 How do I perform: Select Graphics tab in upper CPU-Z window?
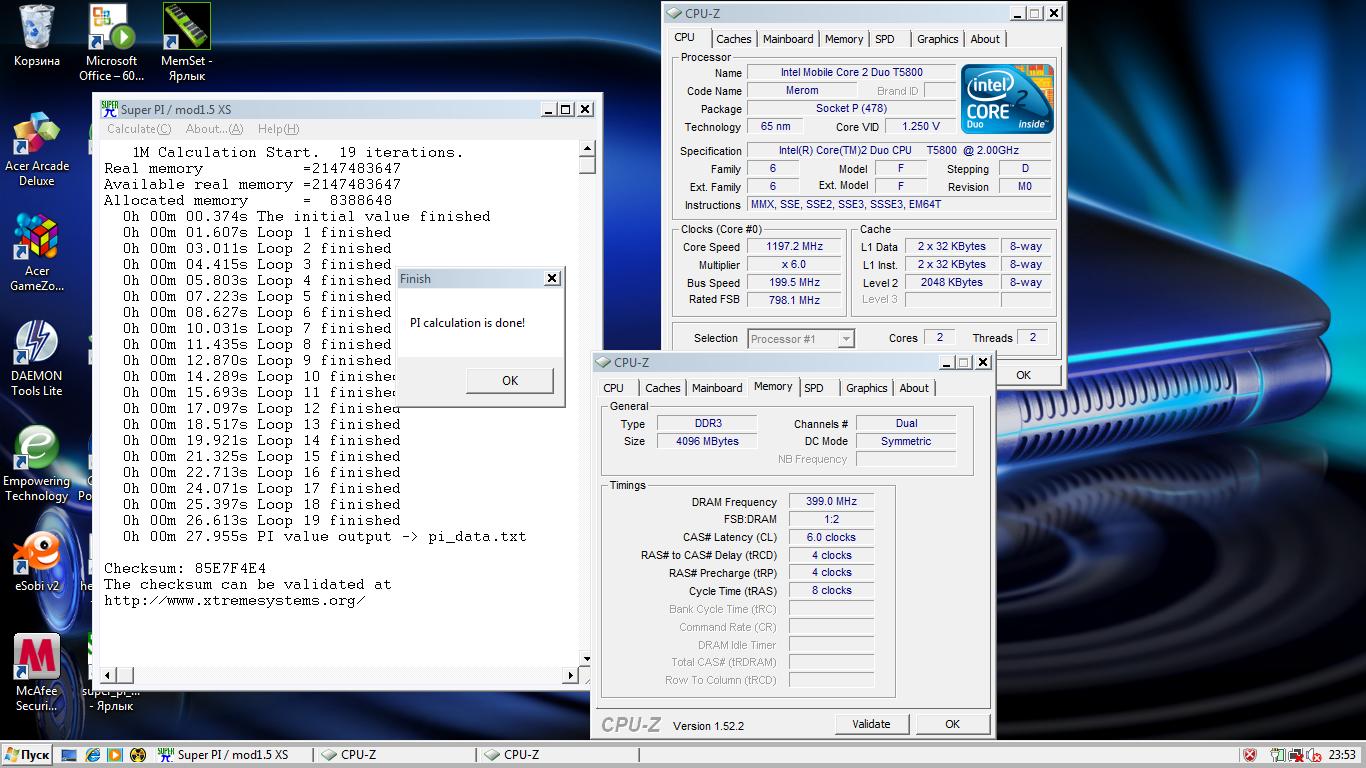click(x=938, y=39)
